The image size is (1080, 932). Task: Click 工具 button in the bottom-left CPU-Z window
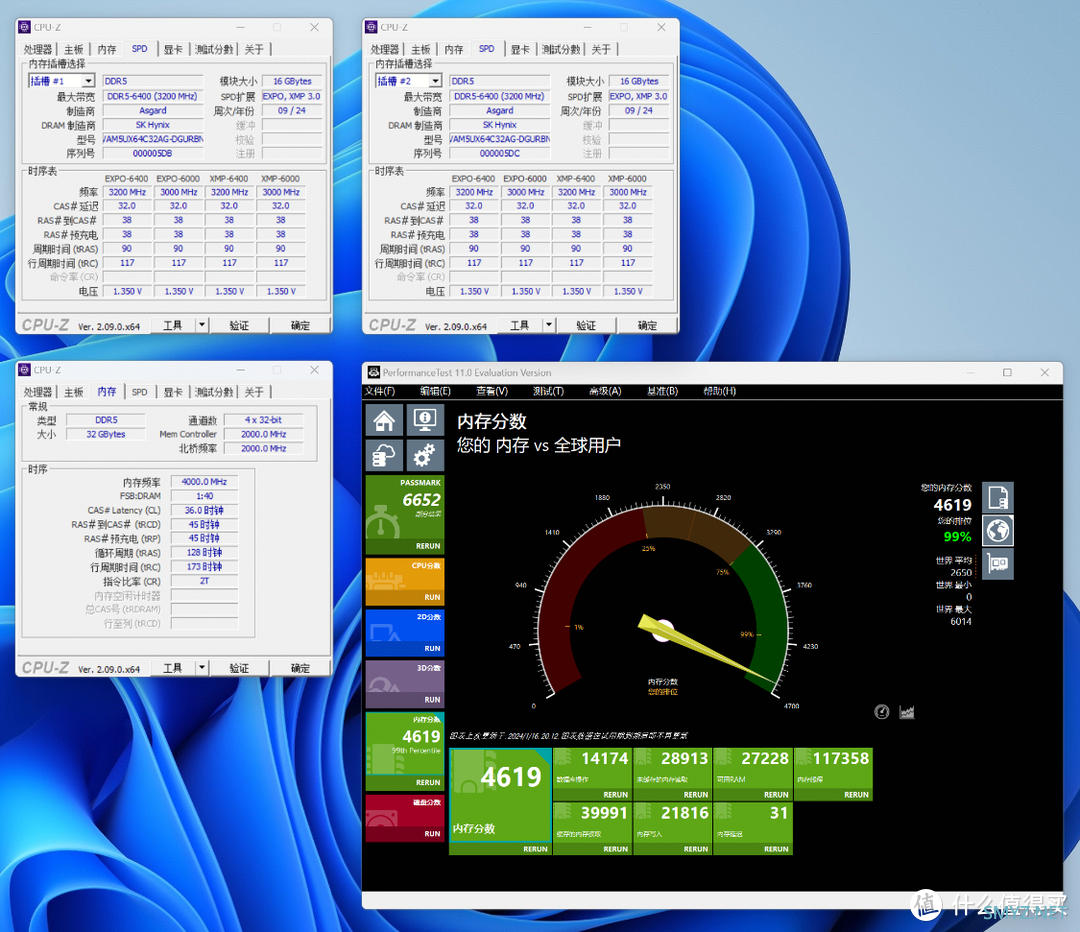(x=173, y=667)
